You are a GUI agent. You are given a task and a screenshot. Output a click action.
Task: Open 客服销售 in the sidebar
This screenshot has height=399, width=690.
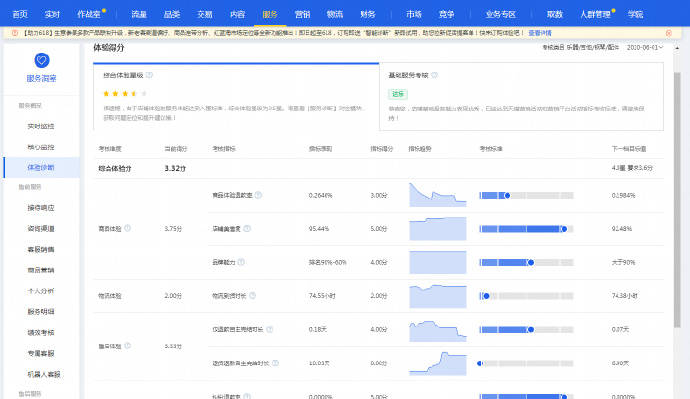point(40,249)
